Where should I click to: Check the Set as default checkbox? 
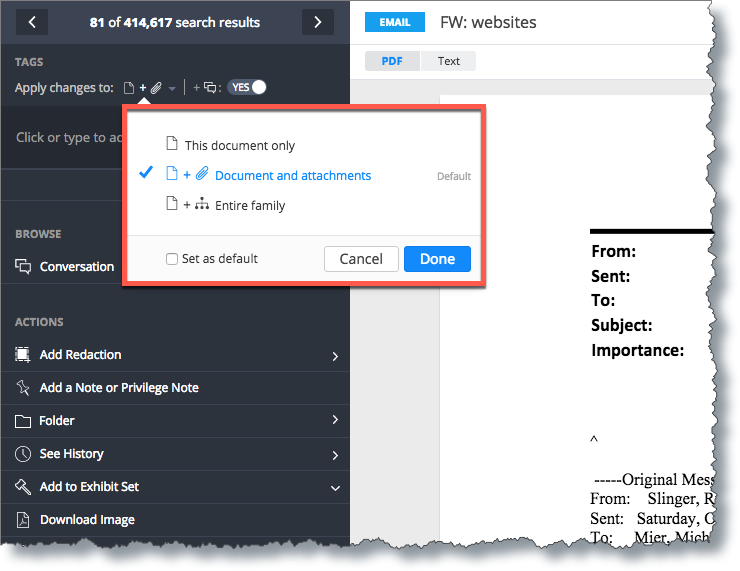pos(172,259)
